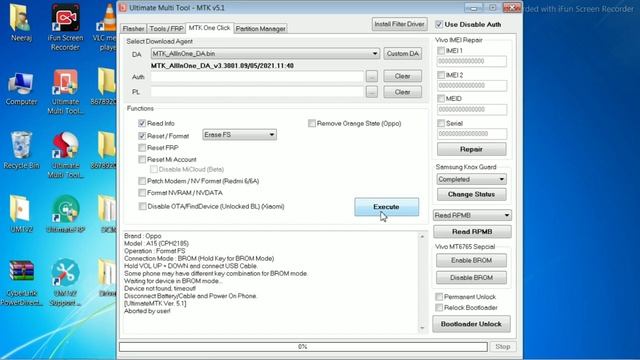The height and width of the screenshot is (360, 640).
Task: Enable Remove Orange State (Oppo) checkbox
Action: pyautogui.click(x=312, y=123)
